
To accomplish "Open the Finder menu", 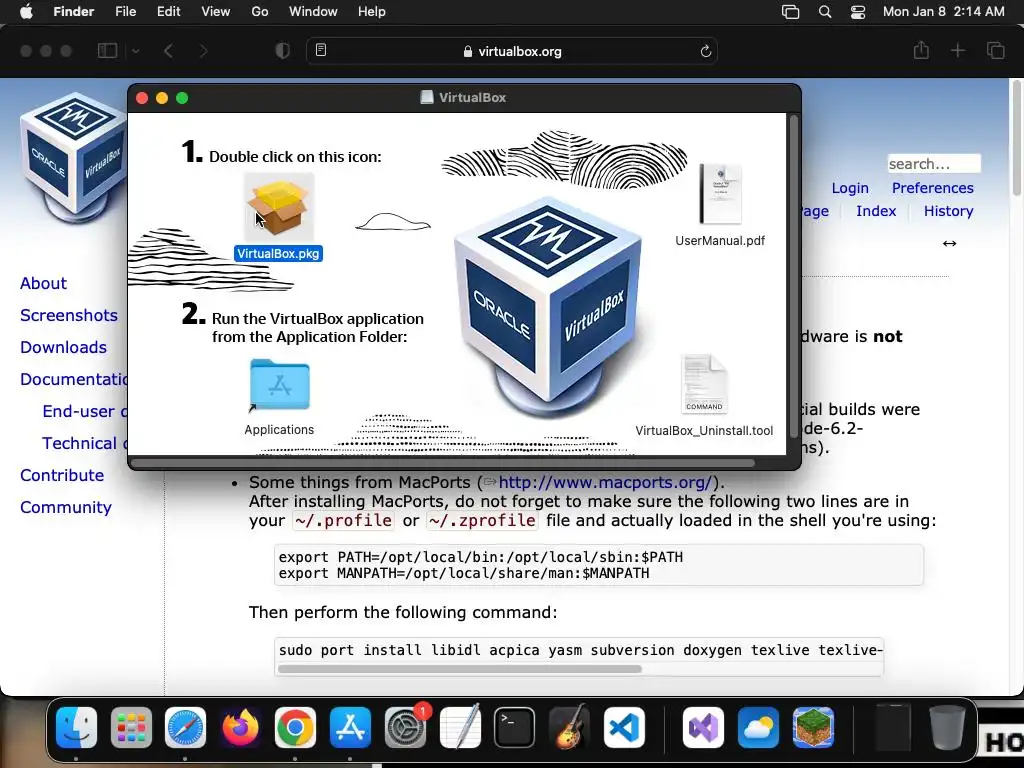I will (73, 12).
